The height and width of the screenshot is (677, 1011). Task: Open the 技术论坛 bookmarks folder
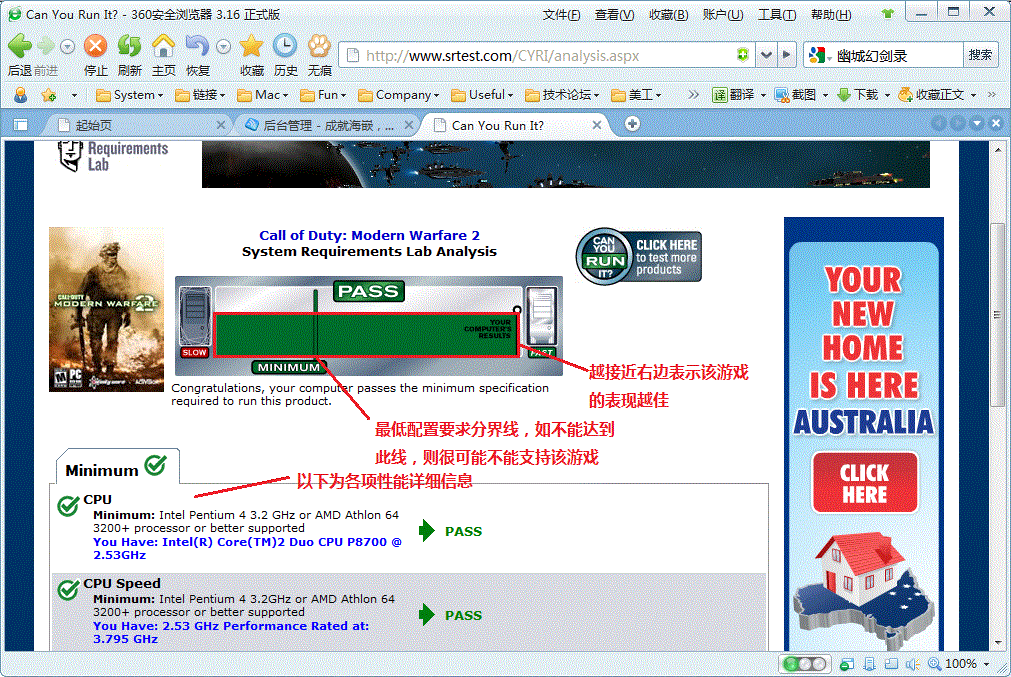562,95
